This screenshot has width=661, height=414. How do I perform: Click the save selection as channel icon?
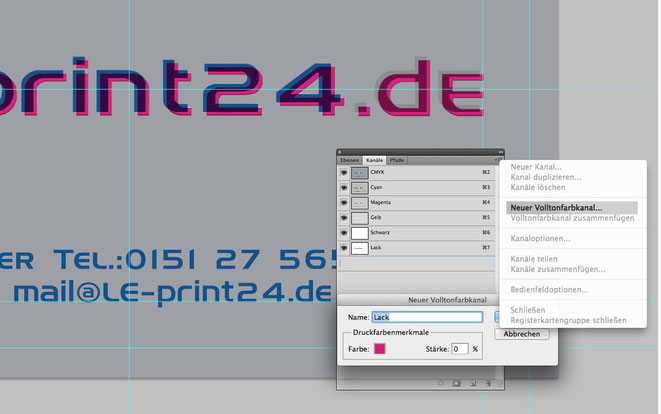coord(457,383)
